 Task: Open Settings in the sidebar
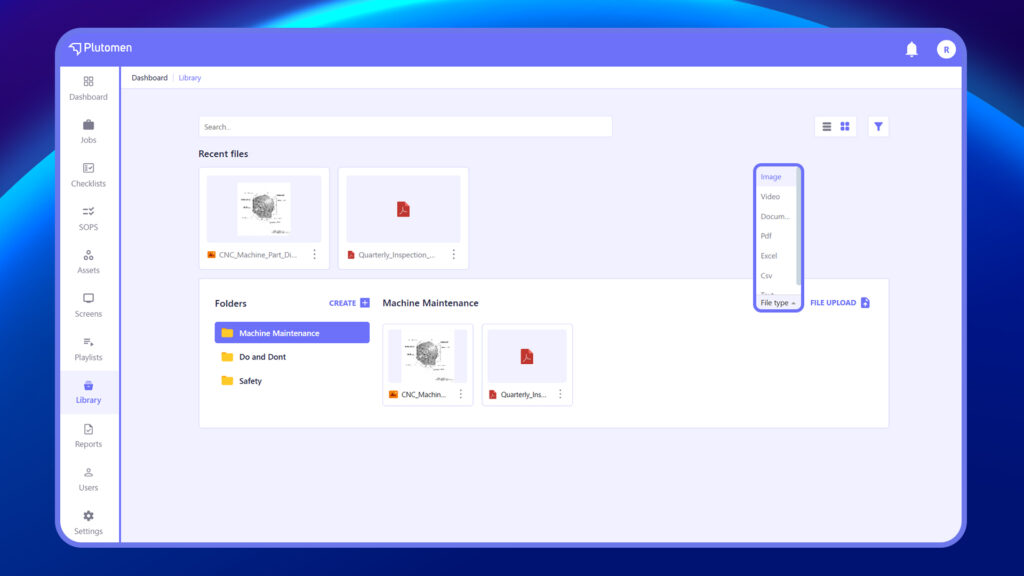coord(88,522)
